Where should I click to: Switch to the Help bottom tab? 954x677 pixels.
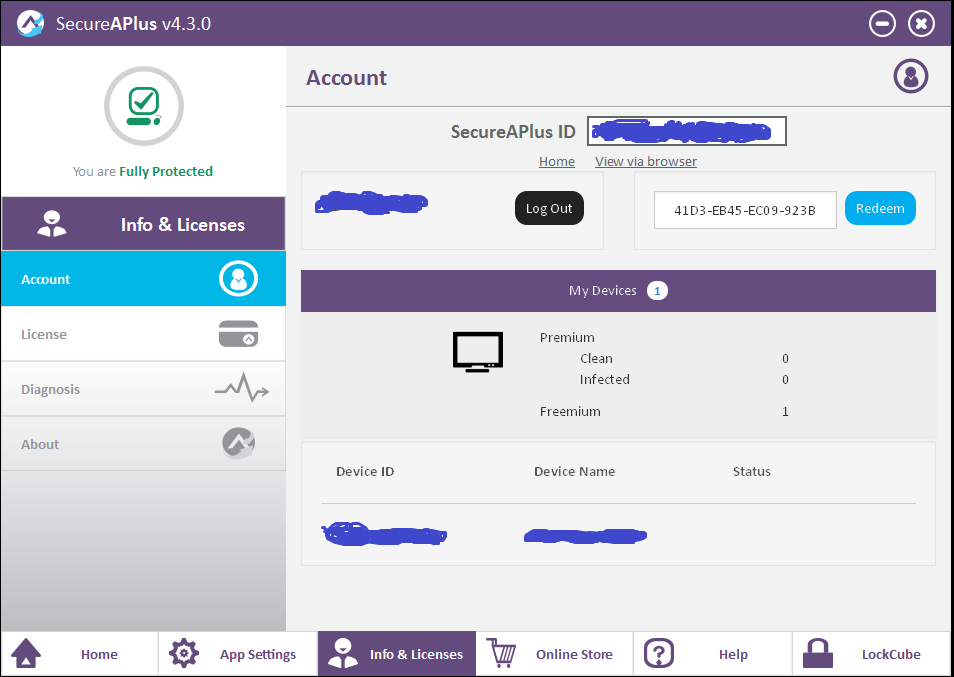tap(713, 653)
